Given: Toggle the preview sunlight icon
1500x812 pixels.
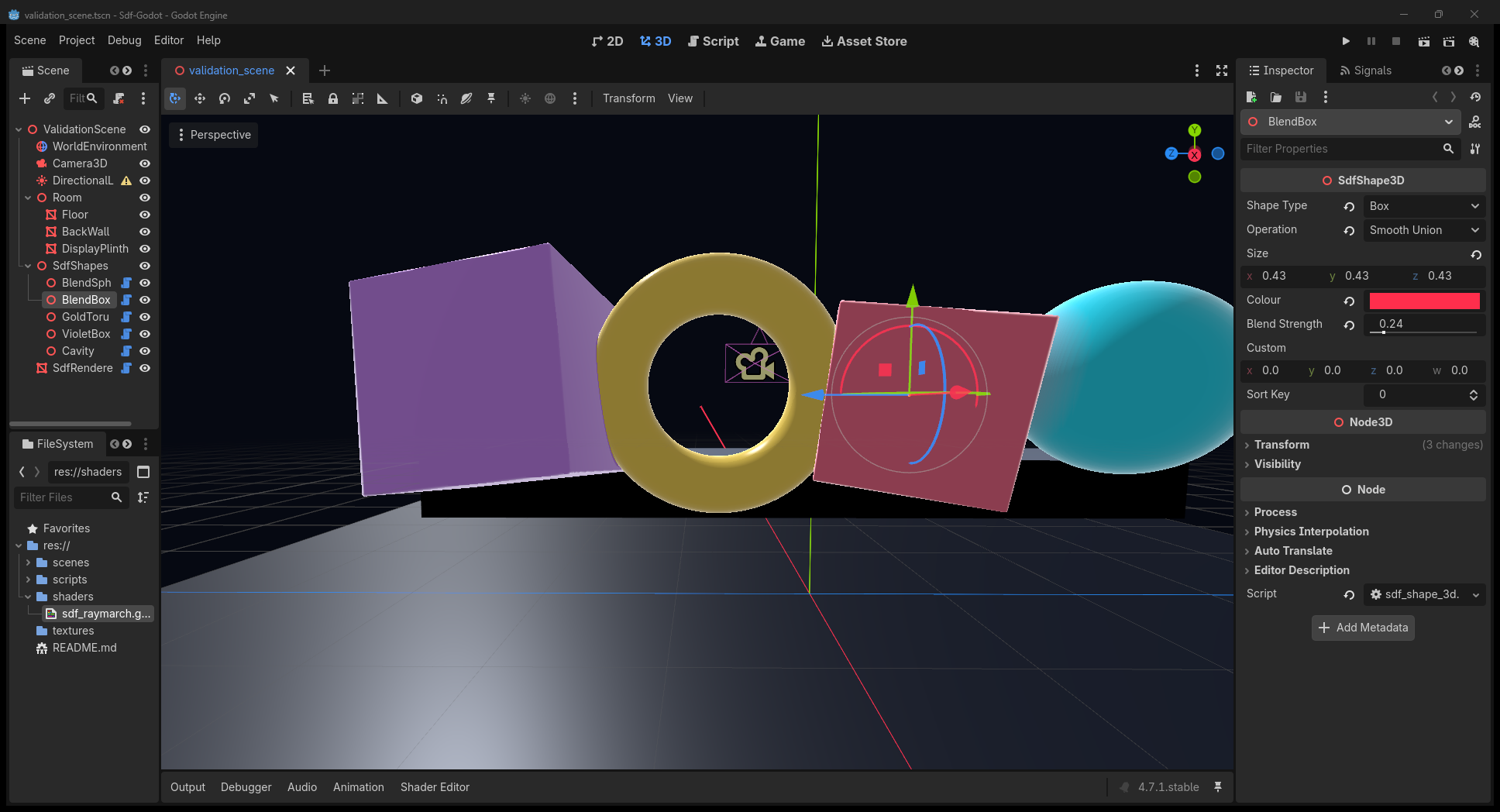Looking at the screenshot, I should click(525, 98).
